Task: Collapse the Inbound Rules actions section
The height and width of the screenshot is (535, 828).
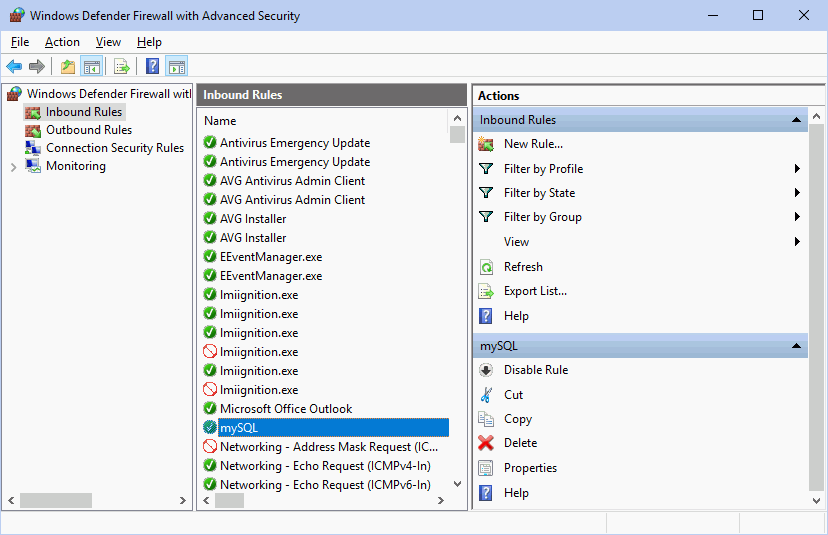Action: point(796,120)
